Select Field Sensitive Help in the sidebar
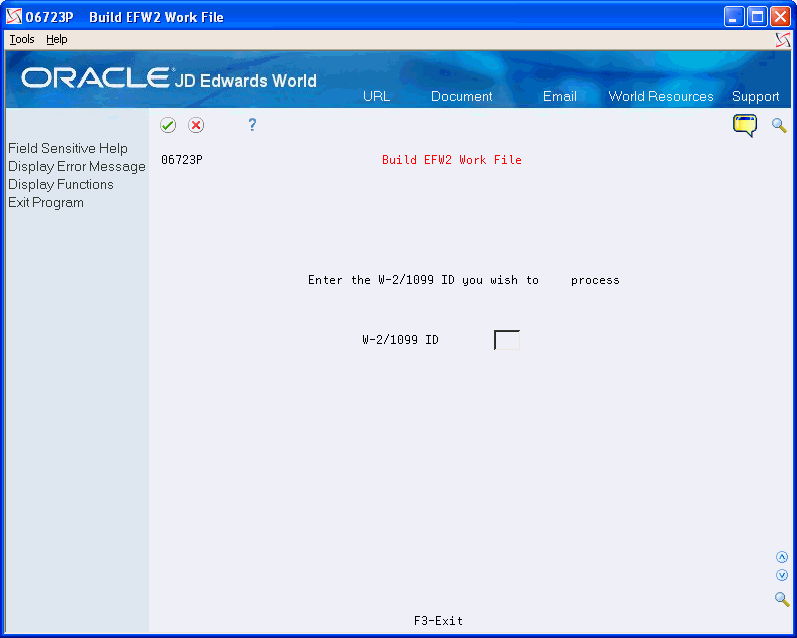 coord(68,148)
